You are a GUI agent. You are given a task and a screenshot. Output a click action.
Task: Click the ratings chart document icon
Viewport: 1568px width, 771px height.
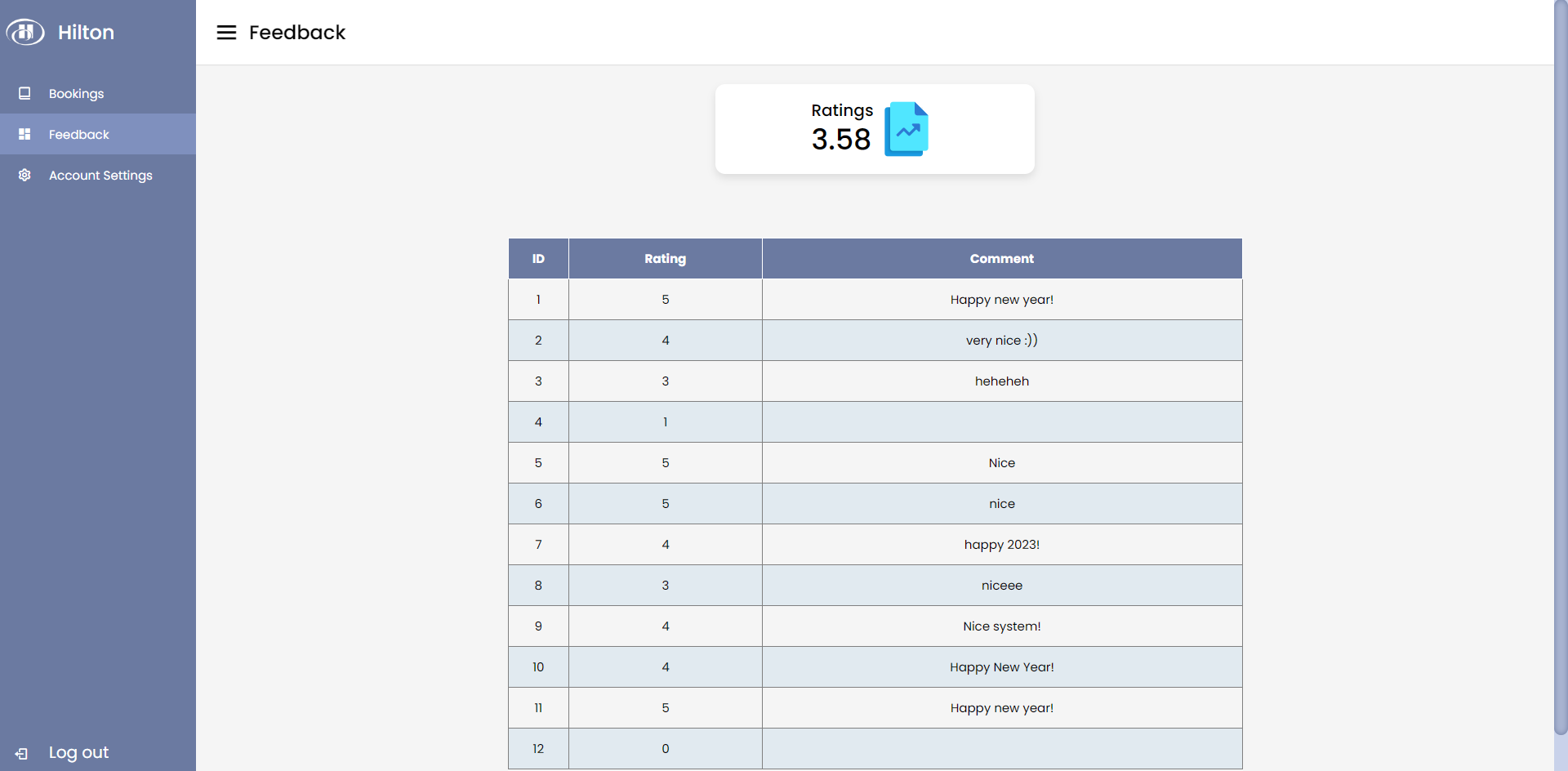(x=906, y=129)
